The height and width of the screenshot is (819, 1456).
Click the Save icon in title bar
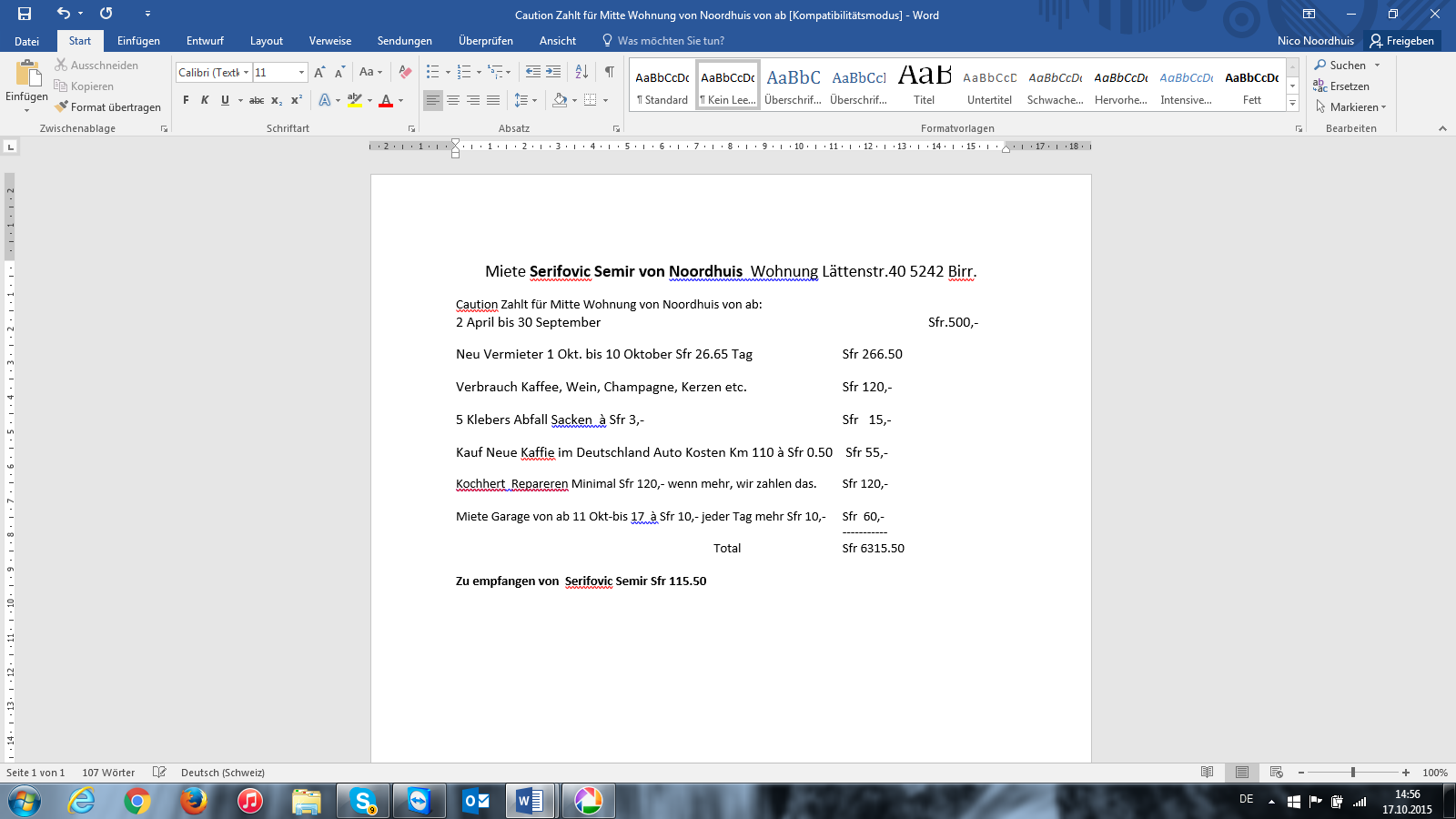coord(25,14)
